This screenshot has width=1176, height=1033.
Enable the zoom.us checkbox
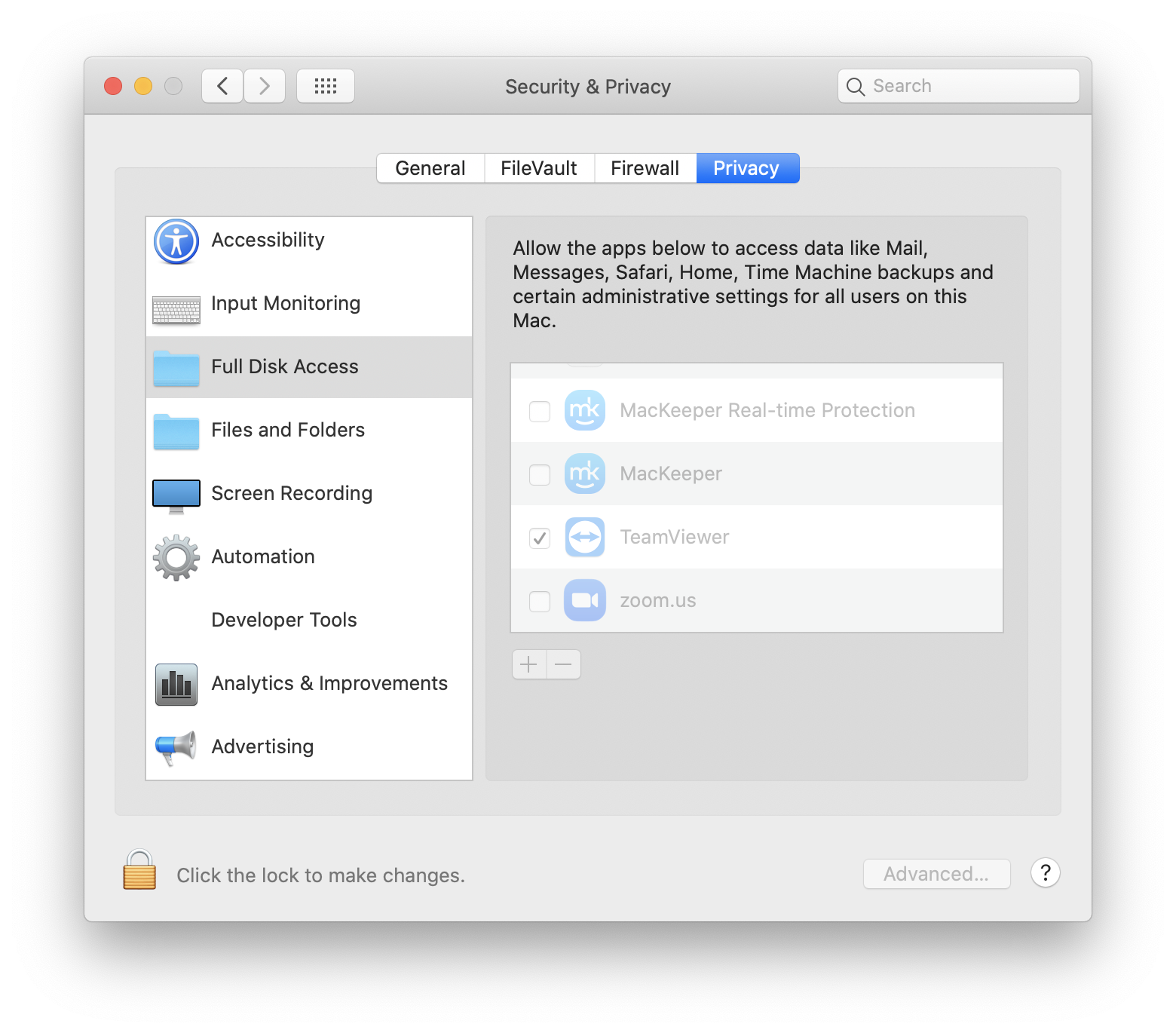(x=540, y=602)
